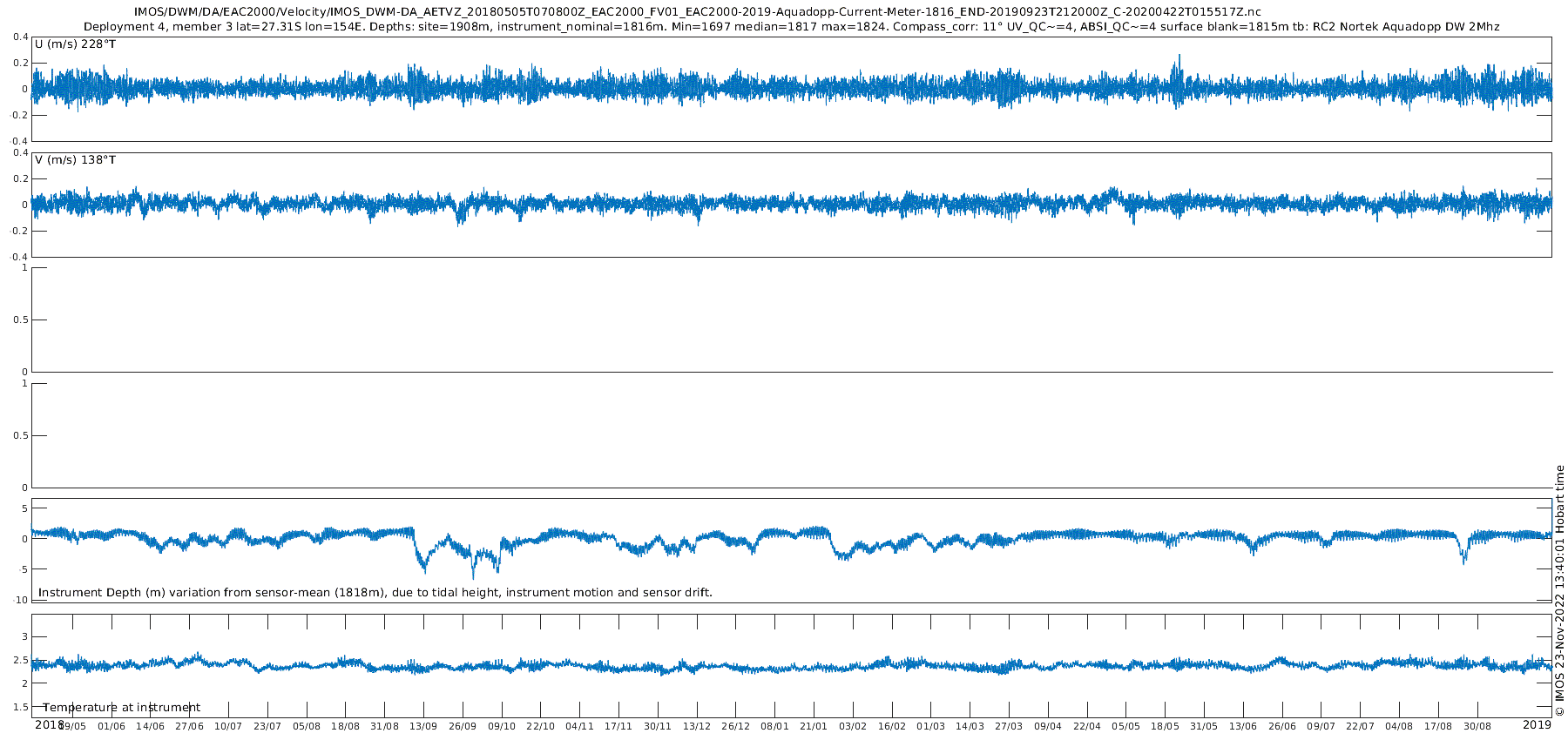Click the '09/04' date tick label
1568x740 pixels.
[1048, 726]
